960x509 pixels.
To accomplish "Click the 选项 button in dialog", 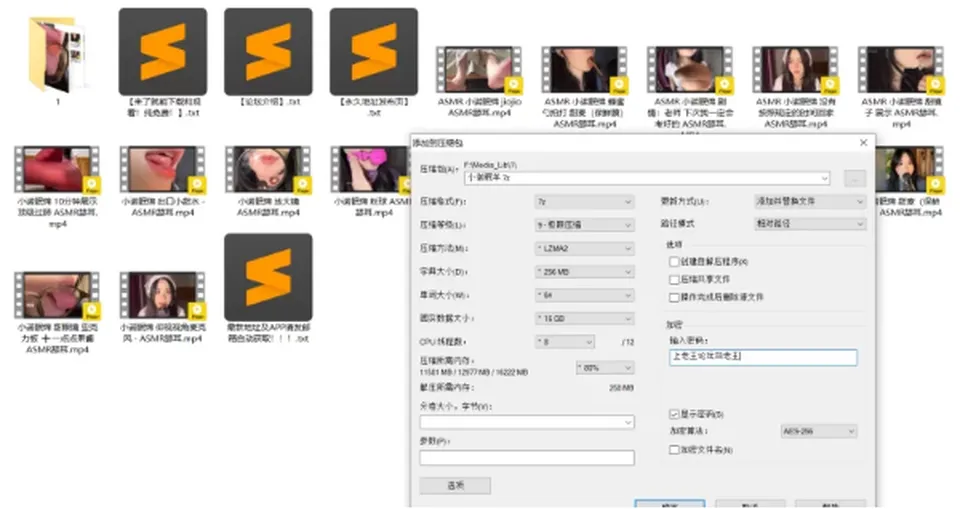I will [455, 485].
